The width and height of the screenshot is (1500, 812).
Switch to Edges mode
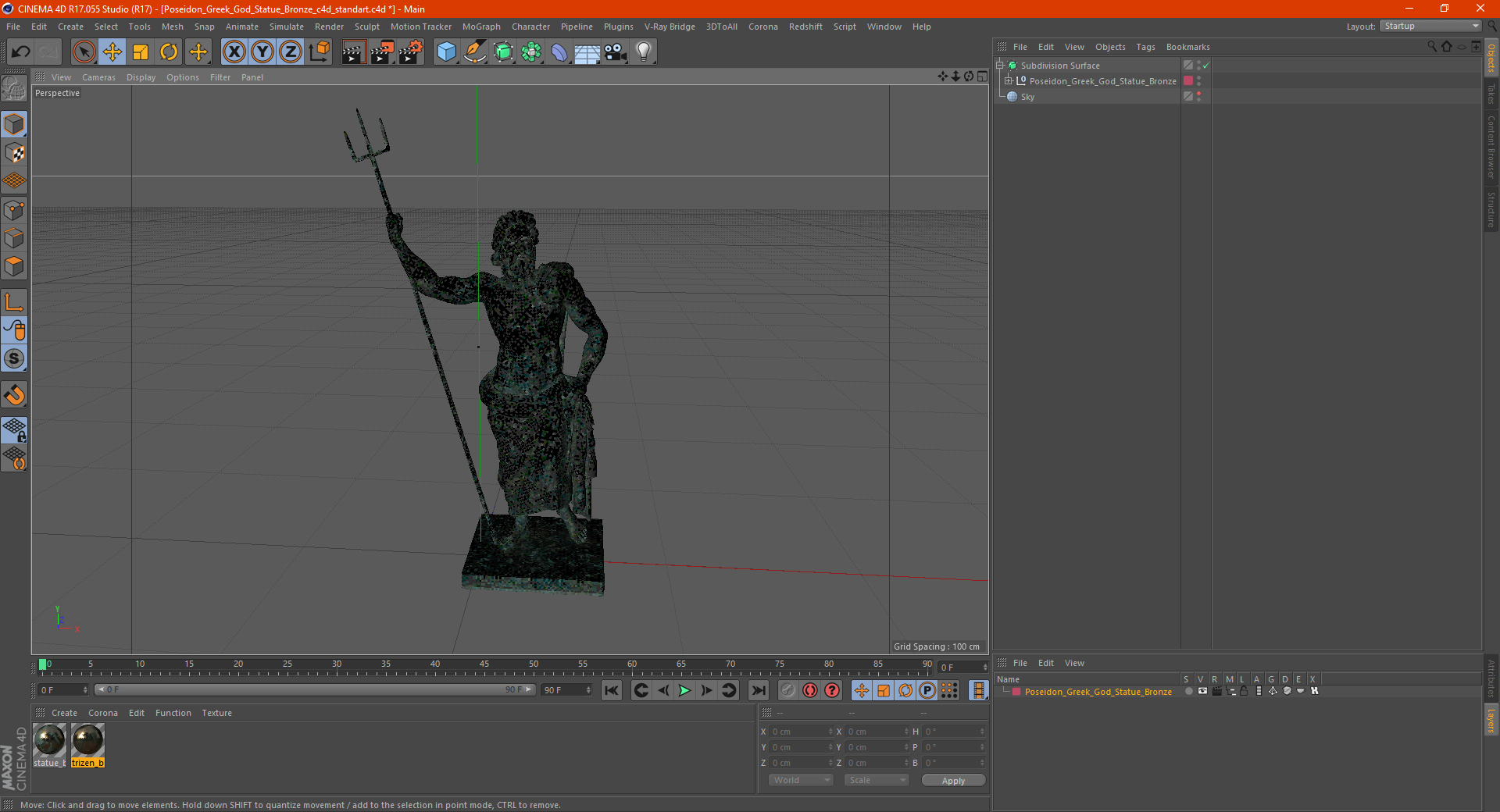(14, 238)
